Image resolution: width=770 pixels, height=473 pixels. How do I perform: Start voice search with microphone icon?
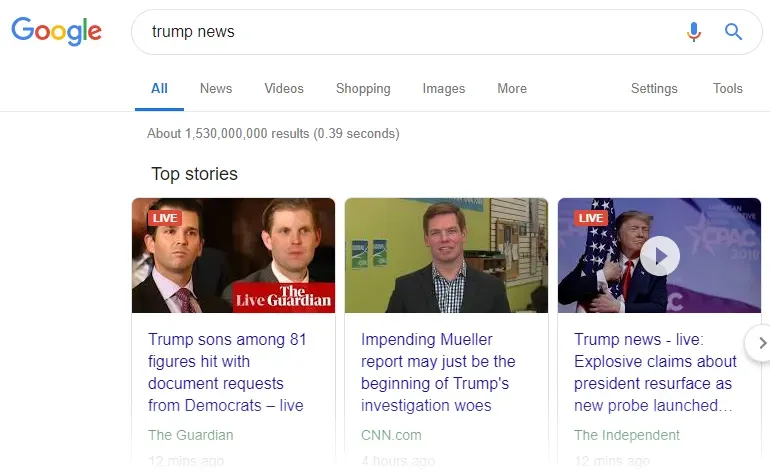(693, 32)
